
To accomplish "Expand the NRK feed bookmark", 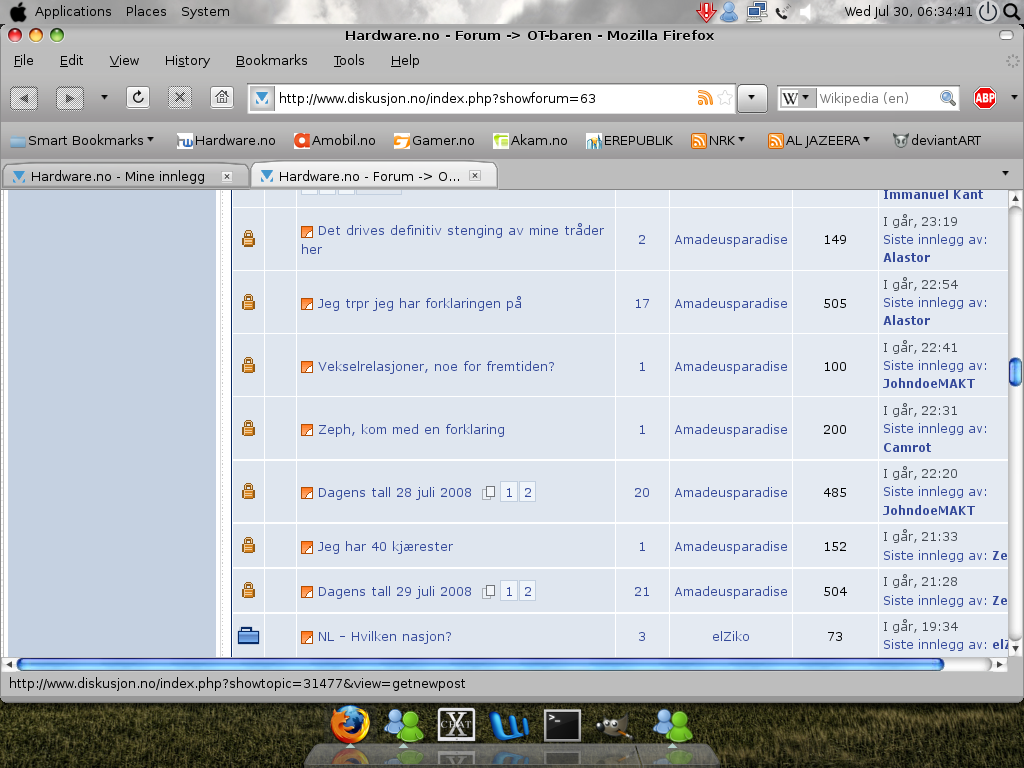I will (718, 140).
